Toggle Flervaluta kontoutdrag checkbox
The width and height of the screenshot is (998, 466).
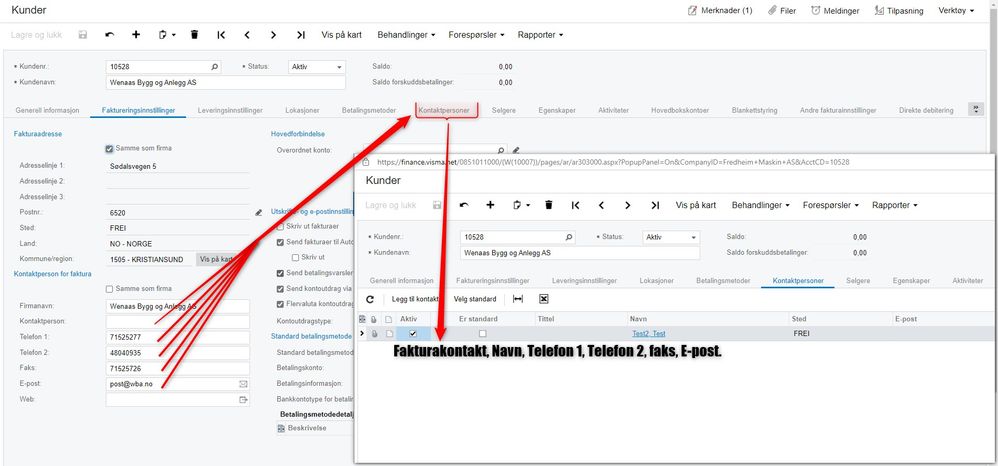coord(280,304)
